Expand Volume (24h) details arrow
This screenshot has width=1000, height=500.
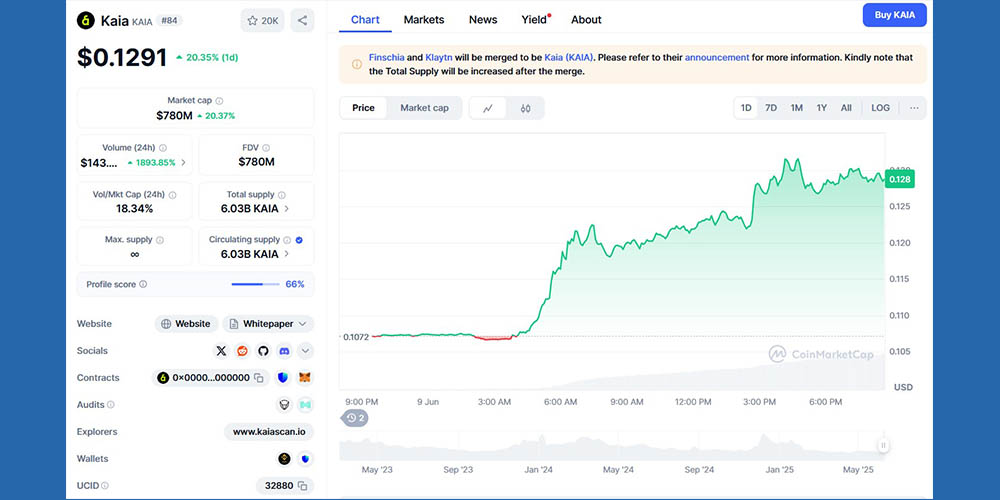tap(184, 163)
